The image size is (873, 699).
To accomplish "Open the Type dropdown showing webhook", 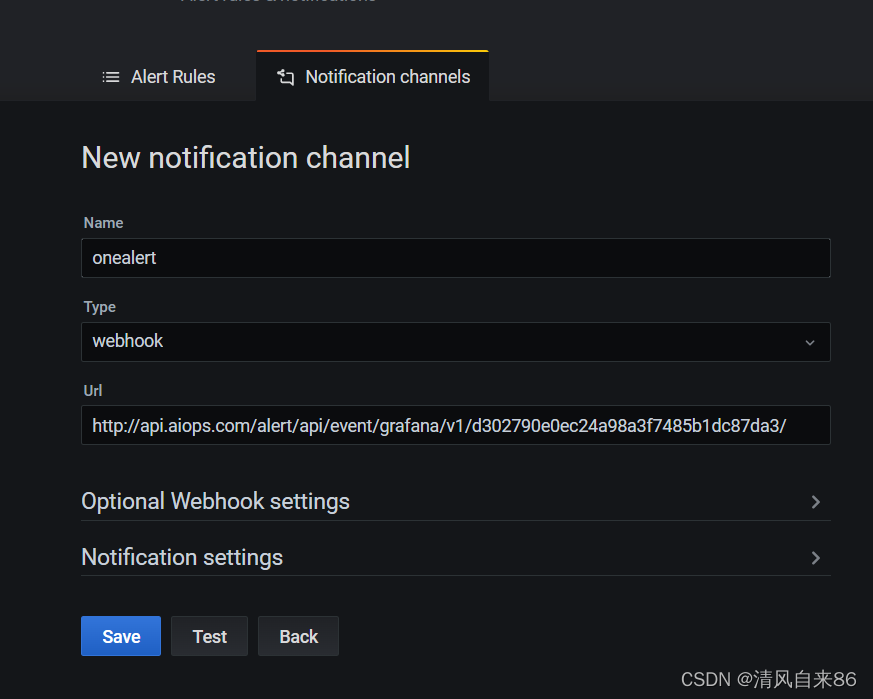I will point(455,342).
